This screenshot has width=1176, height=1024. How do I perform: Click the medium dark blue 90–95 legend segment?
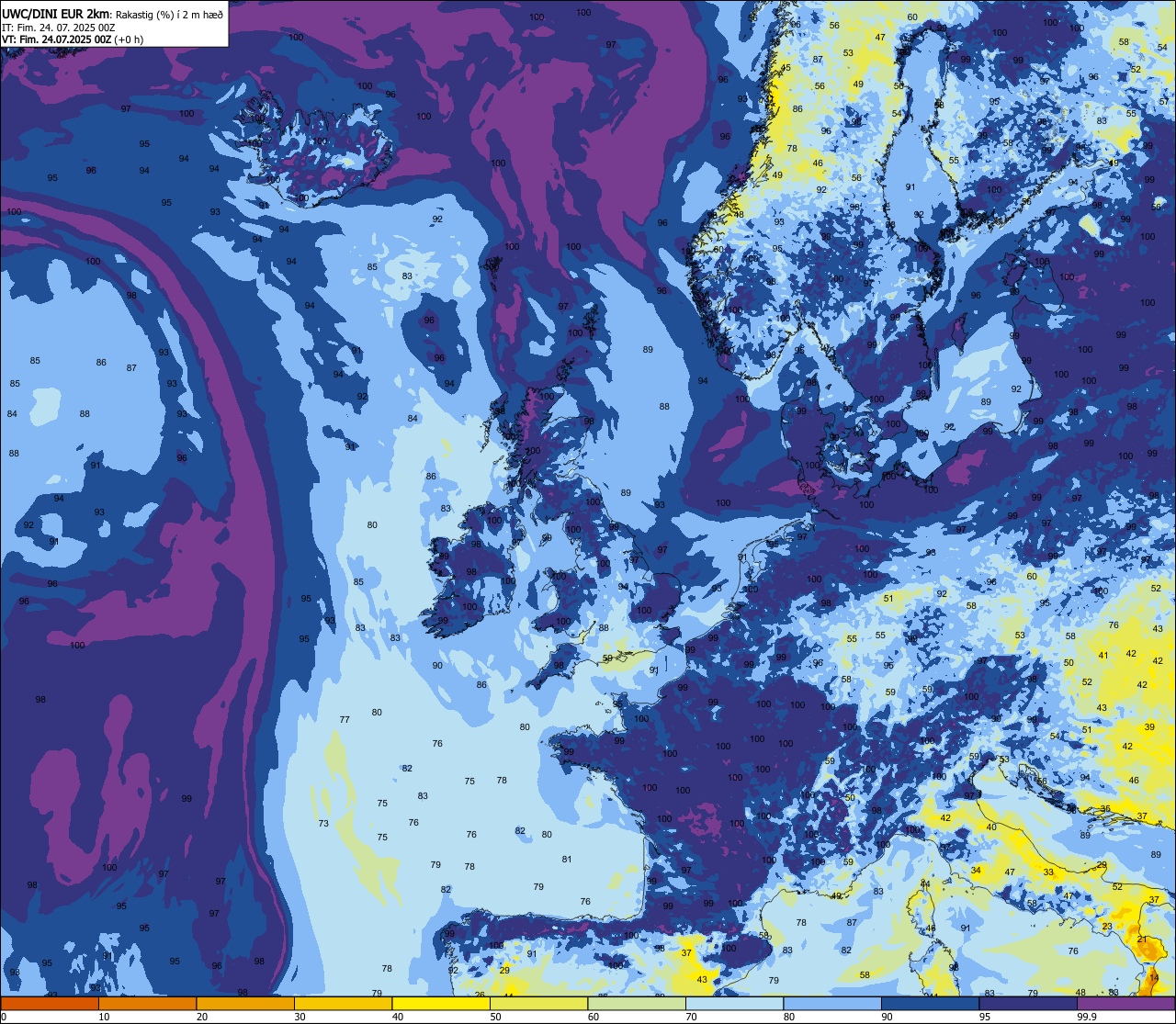pyautogui.click(x=930, y=1003)
